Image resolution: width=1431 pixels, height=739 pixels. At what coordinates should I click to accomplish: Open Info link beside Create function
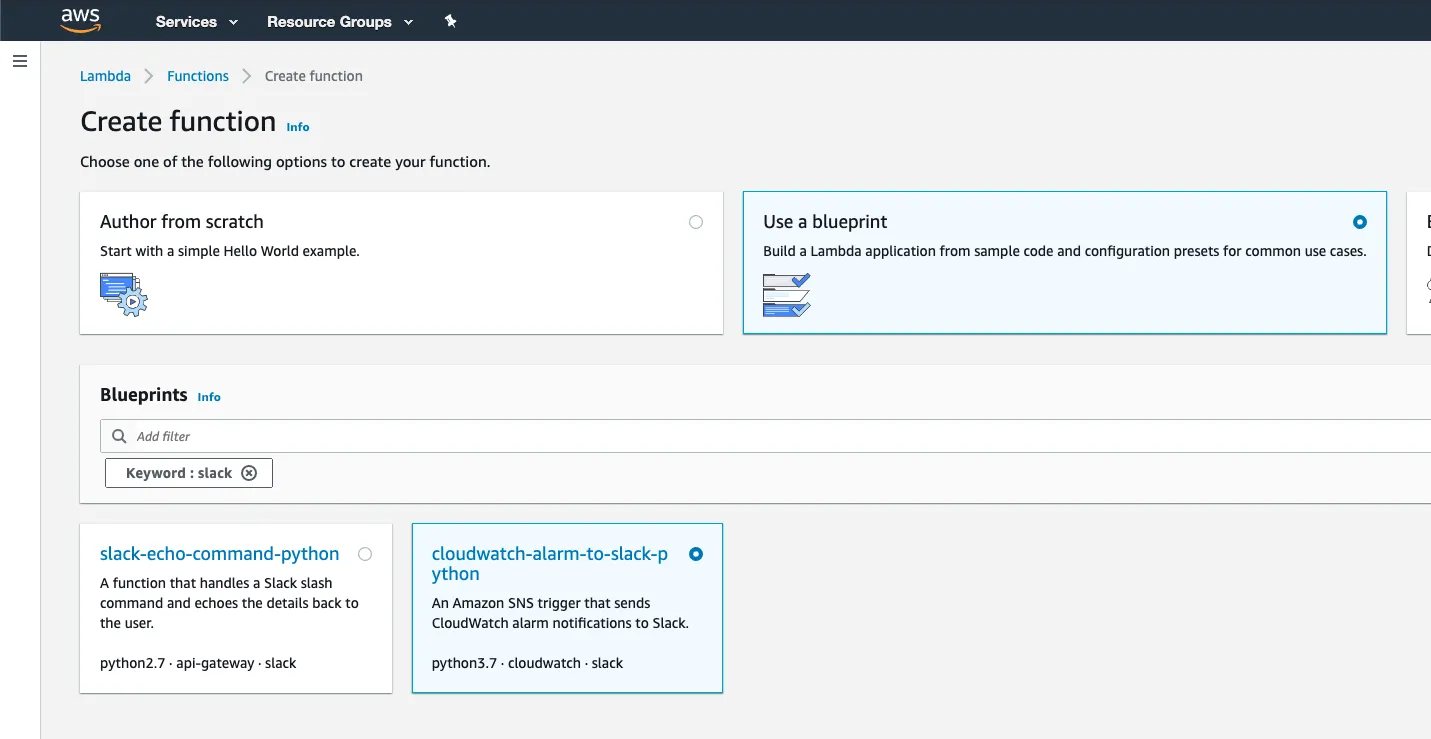pyautogui.click(x=298, y=127)
